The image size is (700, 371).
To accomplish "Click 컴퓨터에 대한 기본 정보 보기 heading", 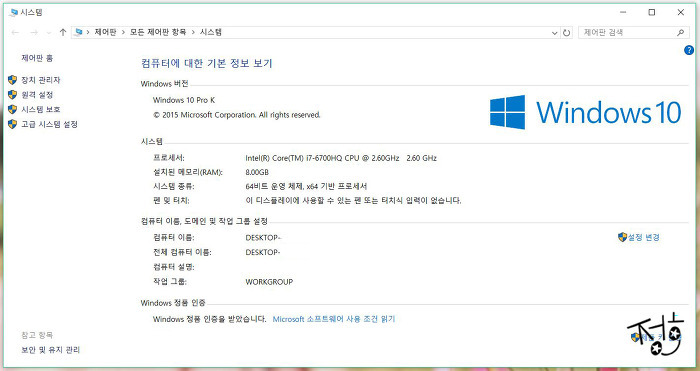I will point(207,63).
